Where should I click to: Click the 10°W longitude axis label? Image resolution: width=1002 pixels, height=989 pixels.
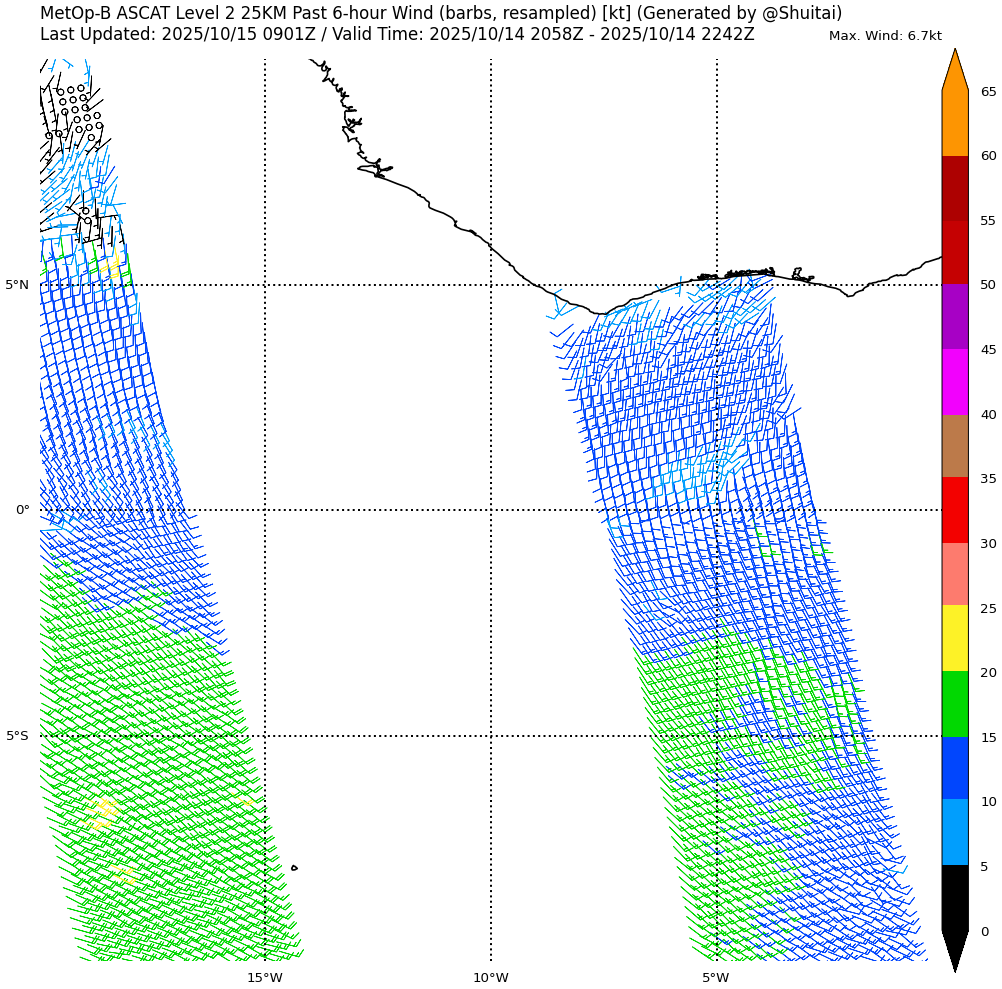tap(490, 977)
